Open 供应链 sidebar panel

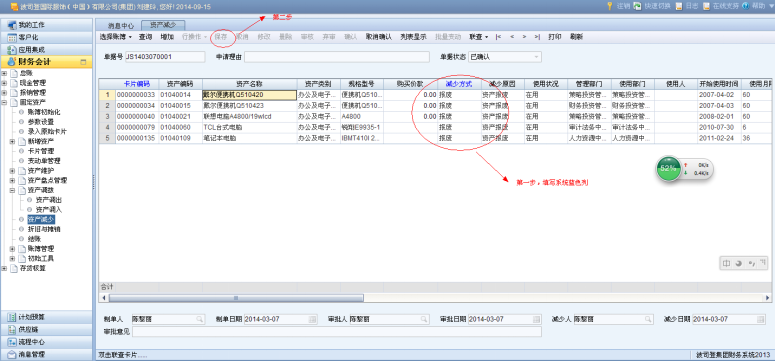tap(46, 329)
